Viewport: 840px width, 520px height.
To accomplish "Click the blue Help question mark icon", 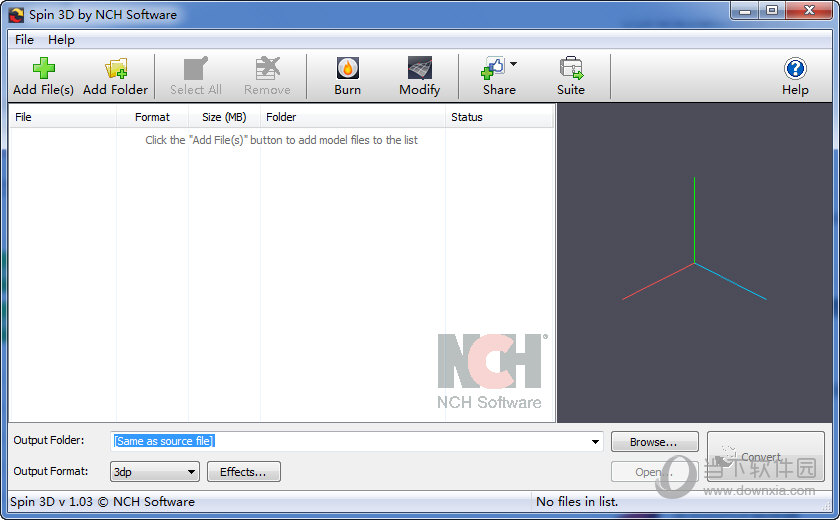I will (795, 69).
